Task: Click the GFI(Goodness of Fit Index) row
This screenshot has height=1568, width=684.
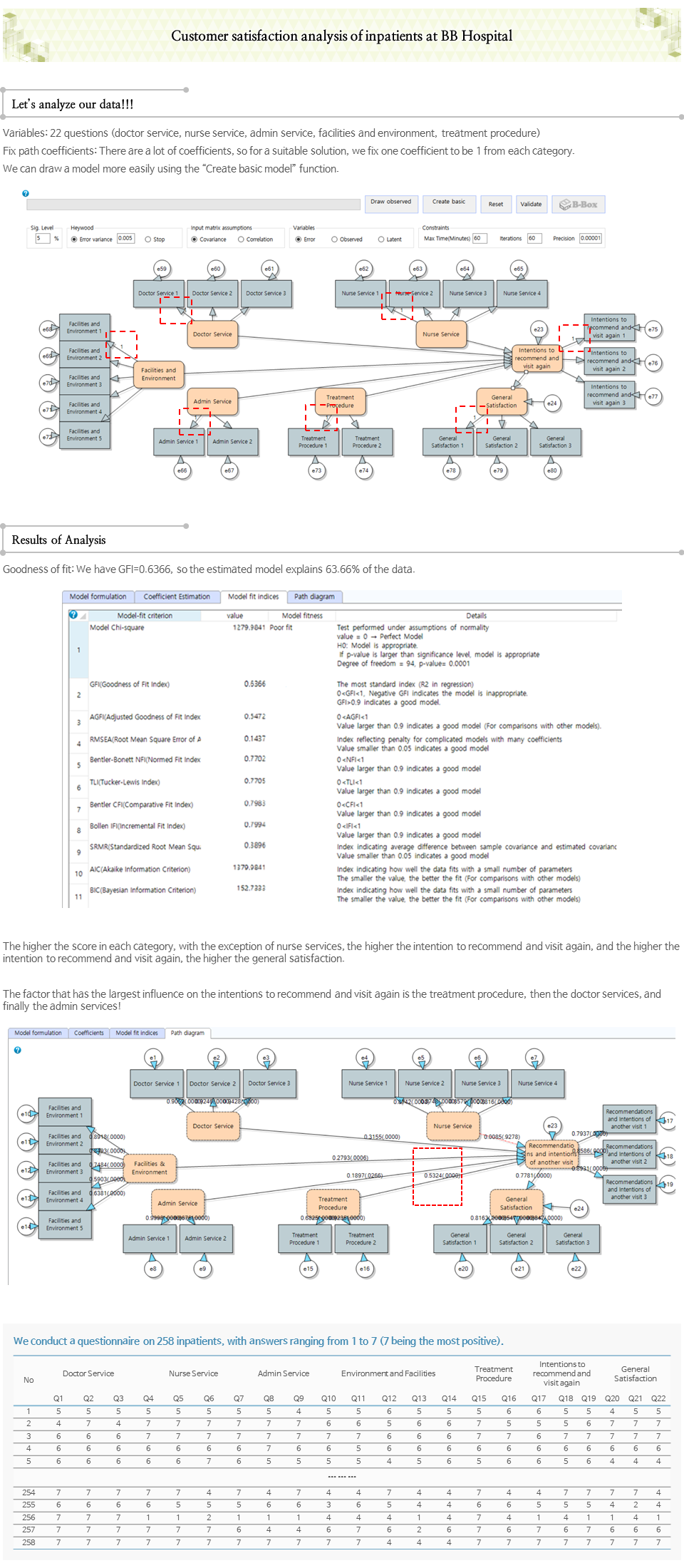Action: tap(342, 693)
